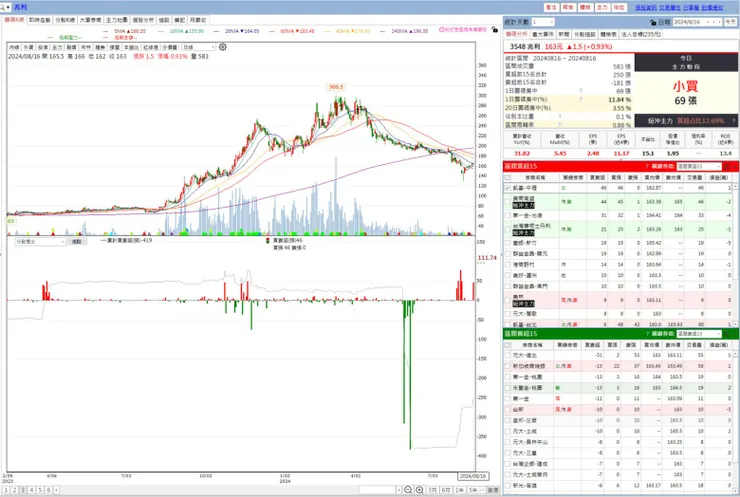The height and width of the screenshot is (497, 740).
Task: Click the 今天 button next to the date
Action: [731, 22]
